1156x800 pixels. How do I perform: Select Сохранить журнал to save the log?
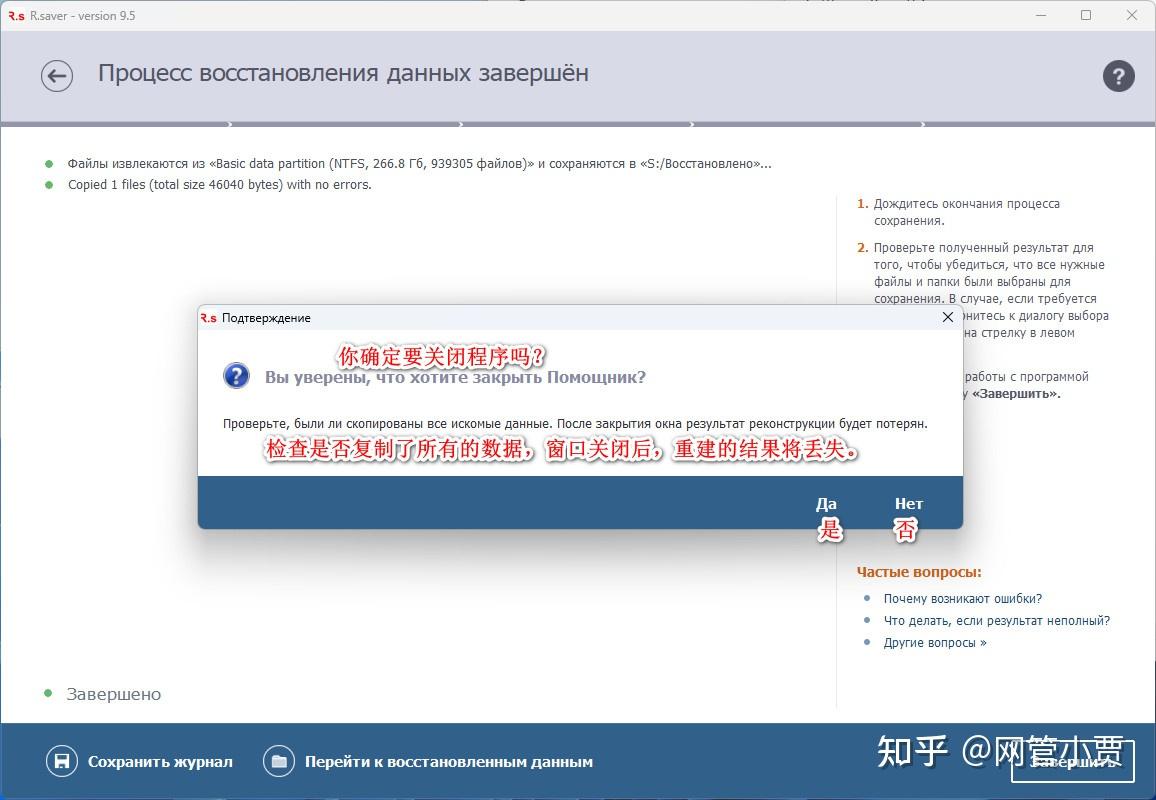160,760
